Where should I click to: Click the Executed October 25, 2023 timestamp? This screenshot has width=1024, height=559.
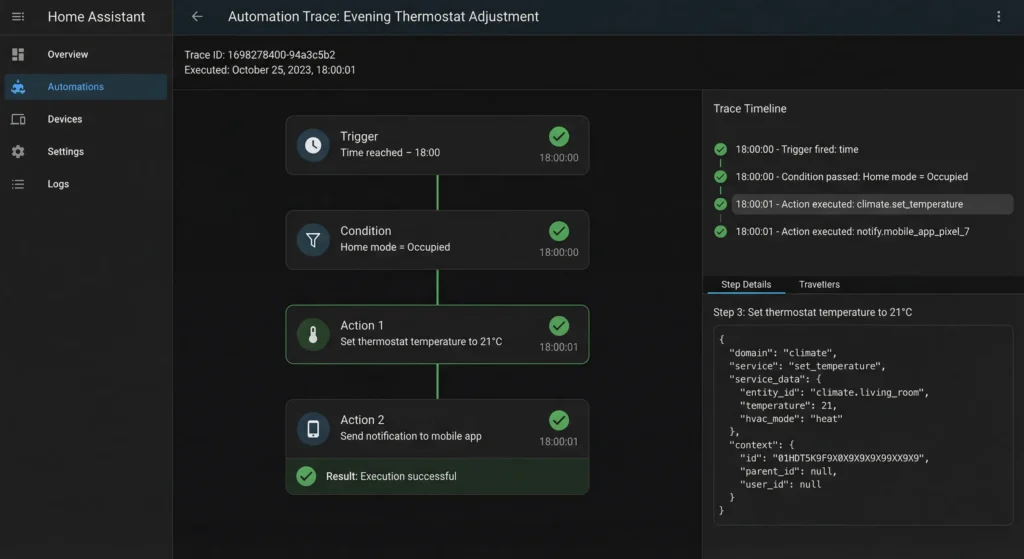click(x=270, y=70)
